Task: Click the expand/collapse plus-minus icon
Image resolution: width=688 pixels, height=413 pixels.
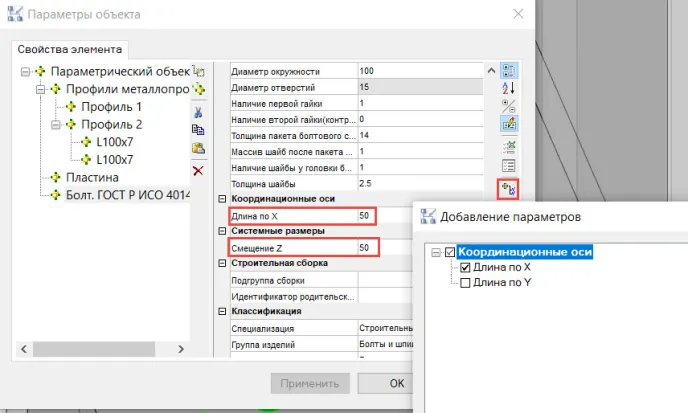Action: (507, 105)
